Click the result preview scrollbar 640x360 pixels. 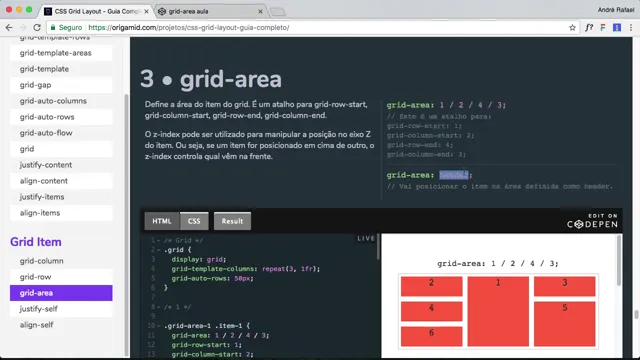click(619, 261)
